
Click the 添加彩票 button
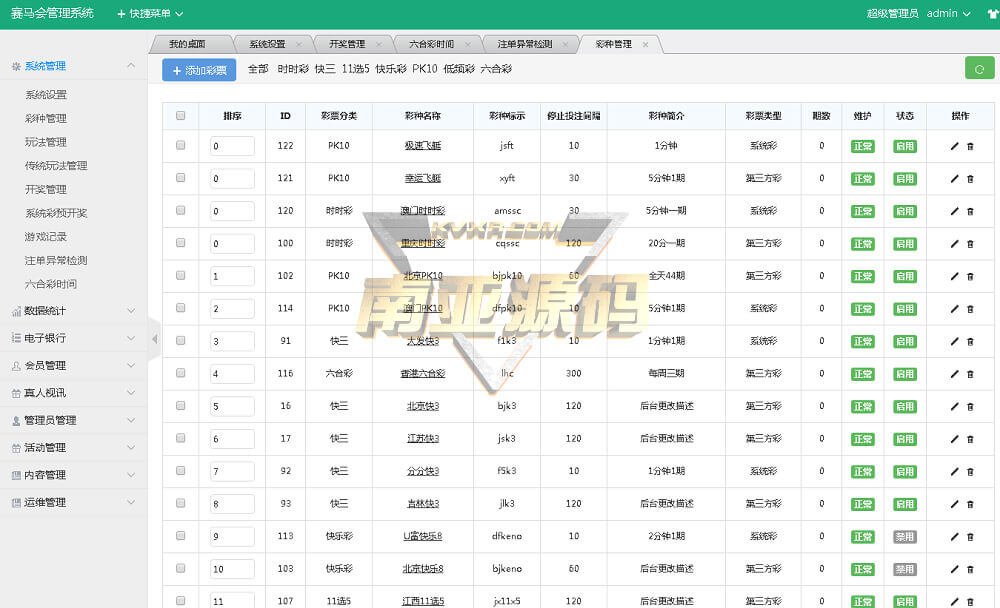click(199, 70)
